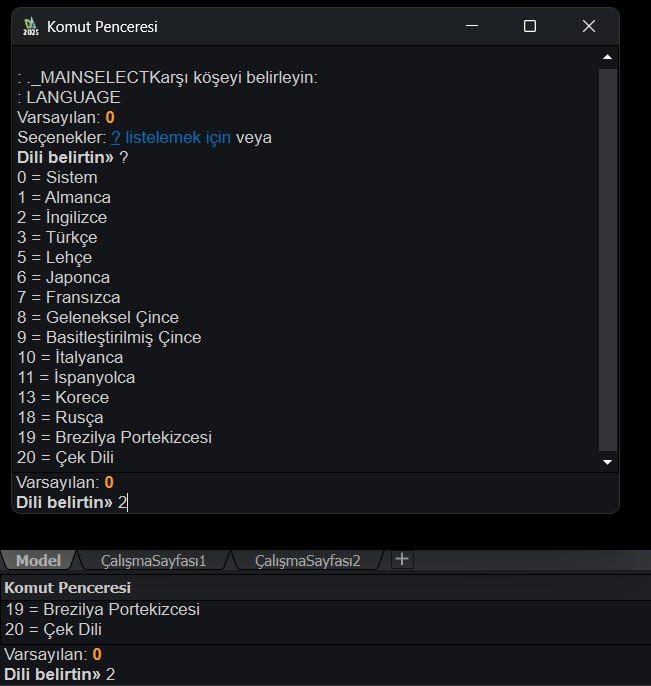The height and width of the screenshot is (686, 651).
Task: Select the ÇalışmaSayfası2 layout tab
Action: coord(307,560)
